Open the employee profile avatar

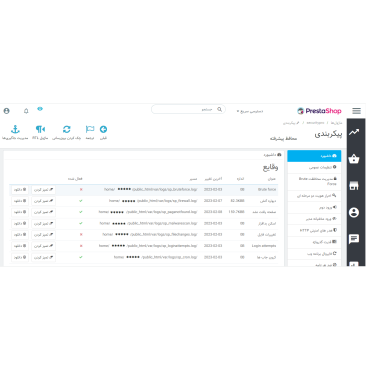pyautogui.click(x=6, y=111)
